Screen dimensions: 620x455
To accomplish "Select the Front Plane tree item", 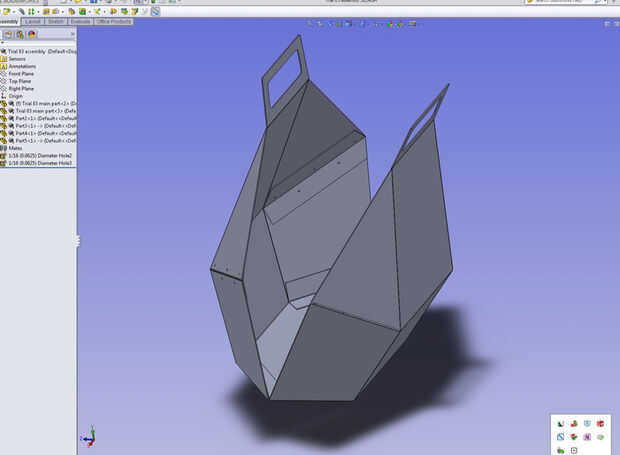I will tap(21, 74).
